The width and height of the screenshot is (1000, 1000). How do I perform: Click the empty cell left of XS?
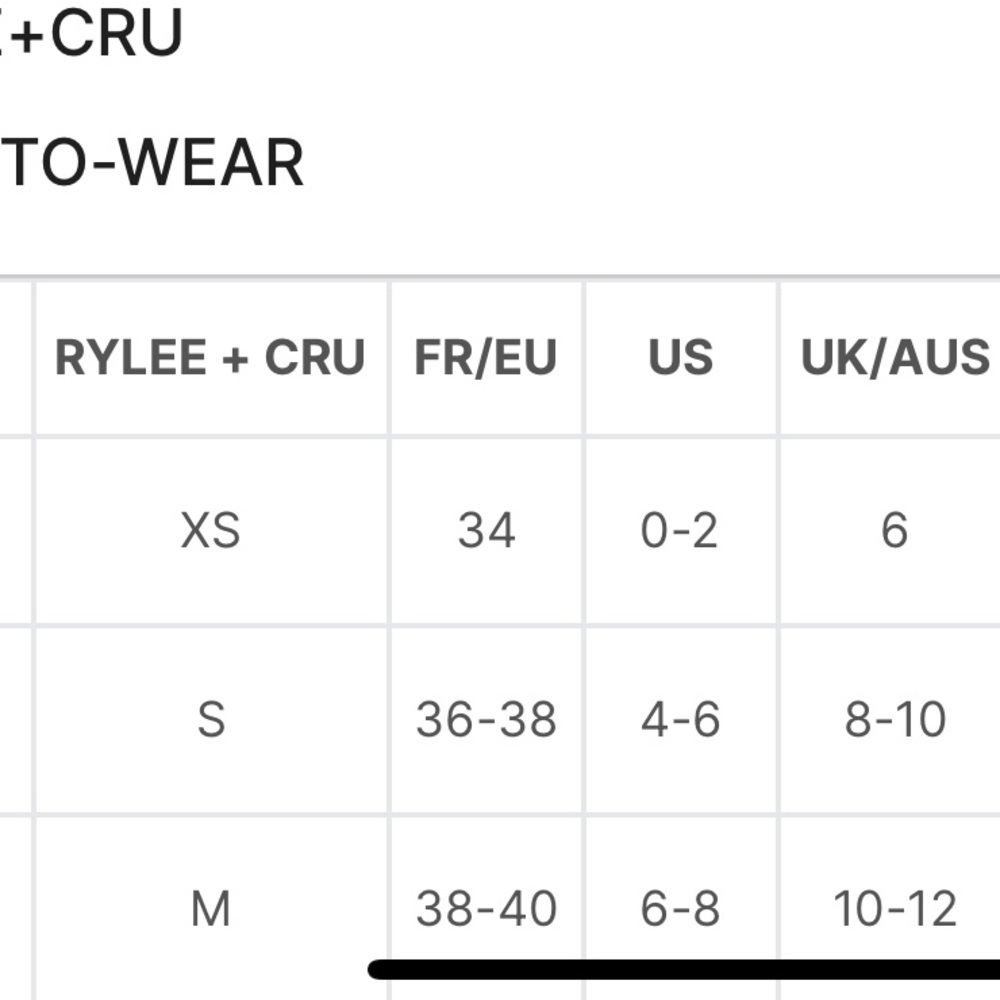pyautogui.click(x=16, y=529)
